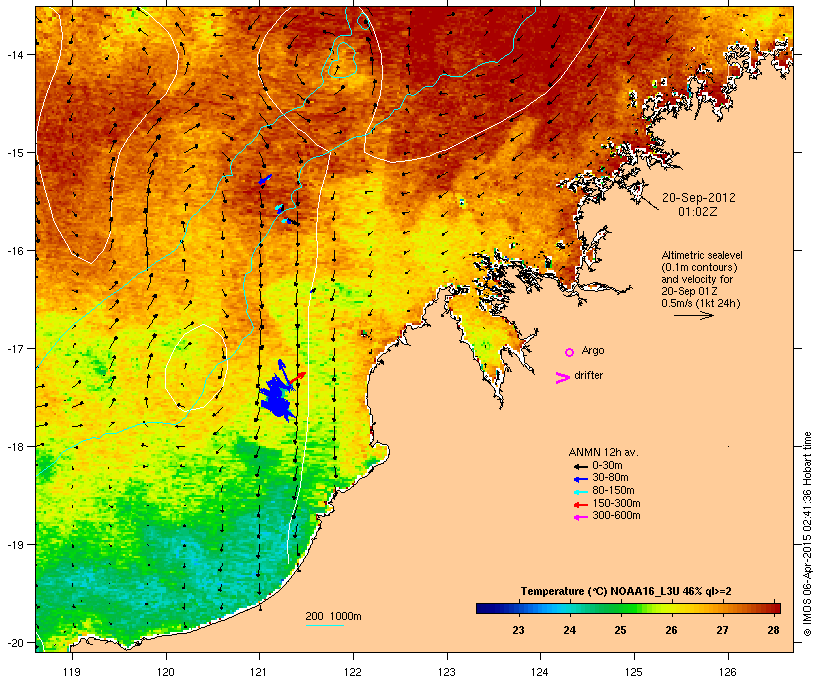Click the time label 01:02Z
The image size is (820, 680).
(697, 212)
